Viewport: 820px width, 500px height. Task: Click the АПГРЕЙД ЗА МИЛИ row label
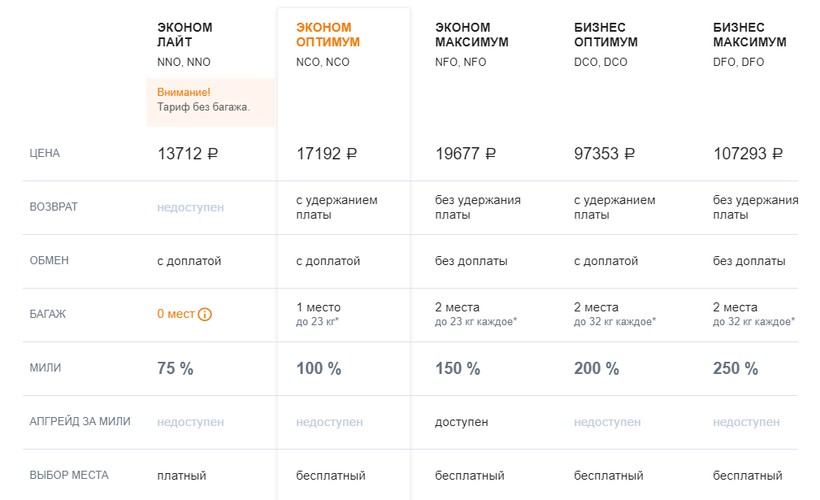point(81,422)
